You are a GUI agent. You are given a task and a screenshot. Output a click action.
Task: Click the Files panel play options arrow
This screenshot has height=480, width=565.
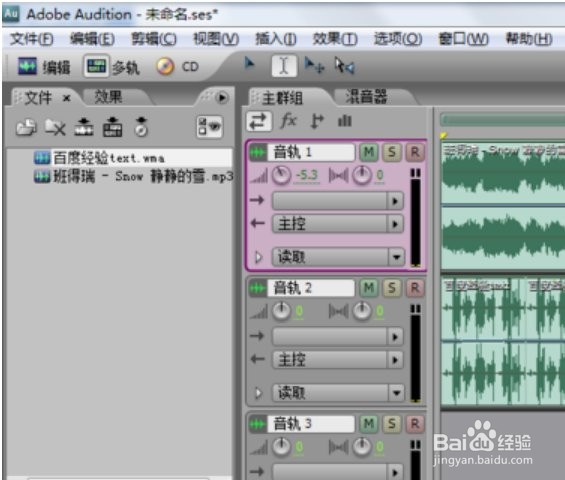[x=222, y=98]
